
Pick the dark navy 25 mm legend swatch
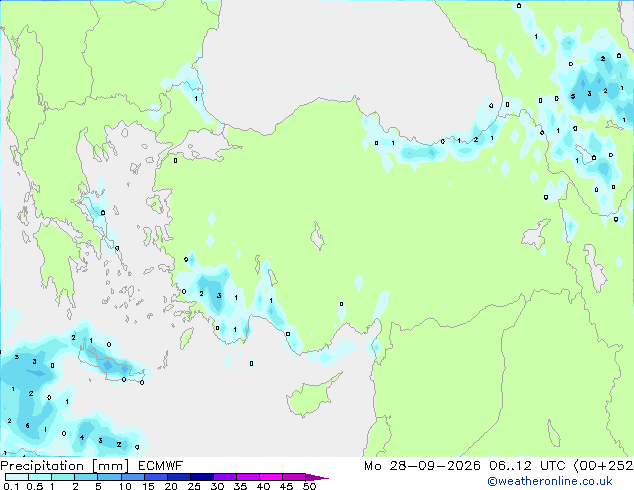[x=202, y=477]
